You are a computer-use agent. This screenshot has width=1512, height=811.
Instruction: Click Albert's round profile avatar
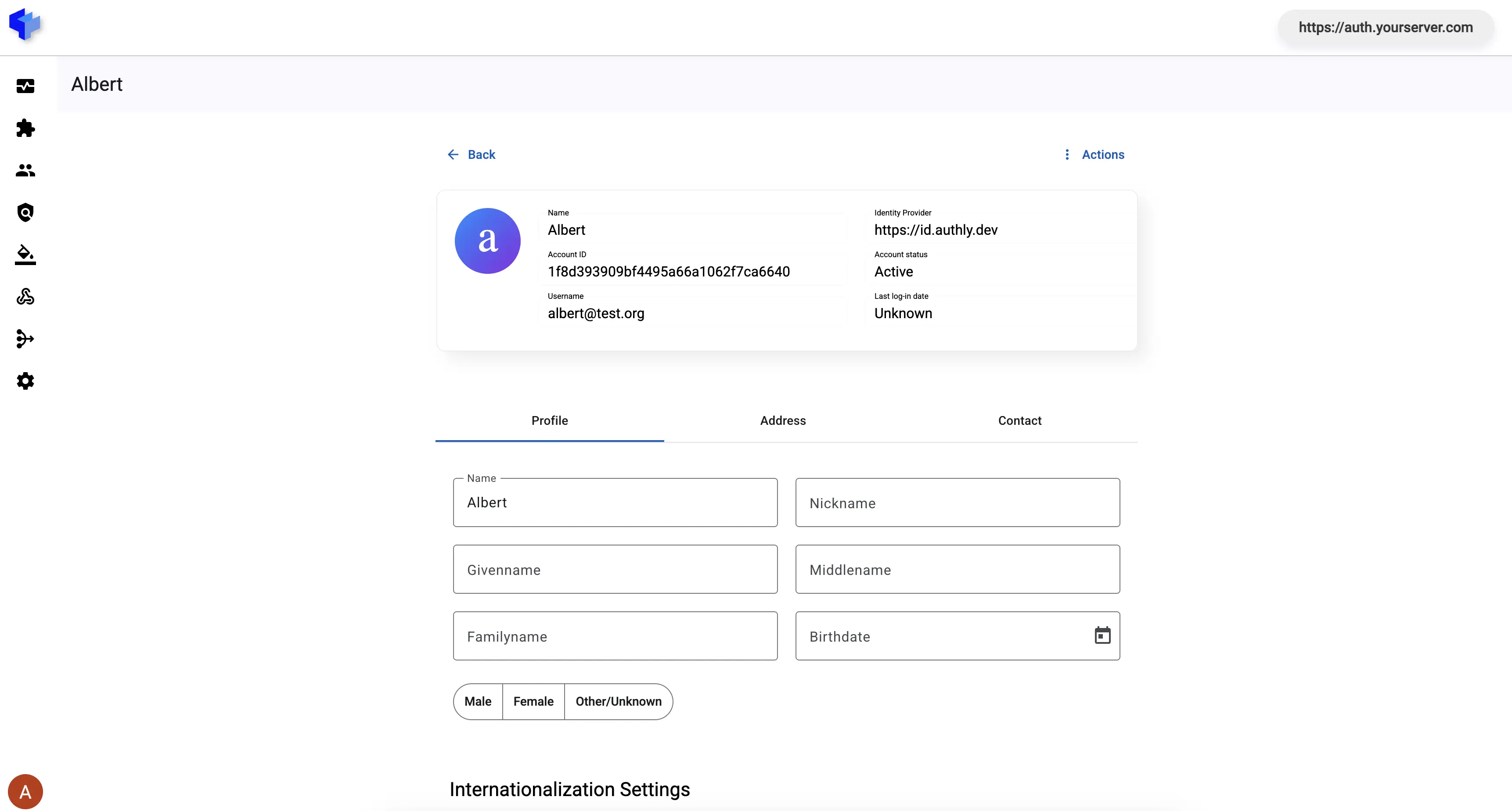pos(487,240)
